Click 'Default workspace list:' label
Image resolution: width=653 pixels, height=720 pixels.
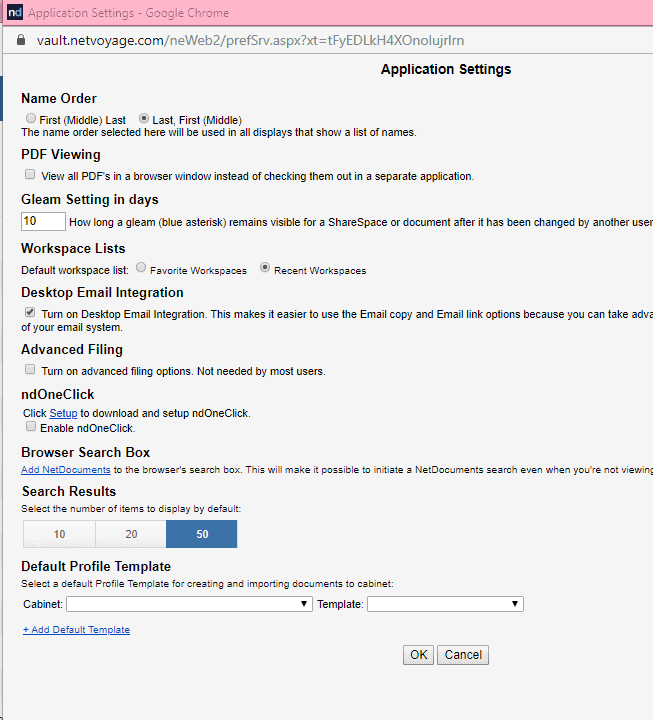point(75,270)
